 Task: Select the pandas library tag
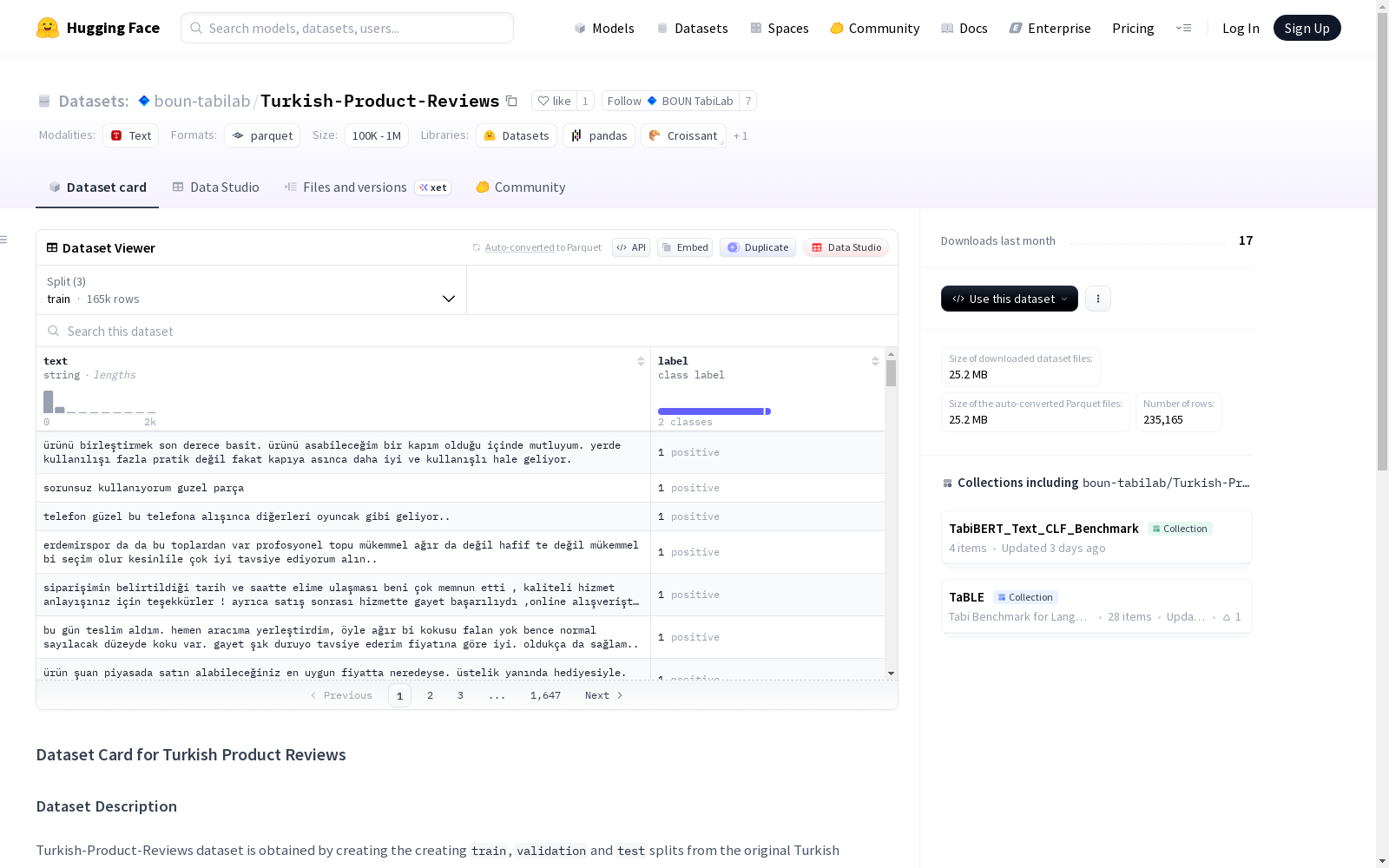tap(599, 135)
